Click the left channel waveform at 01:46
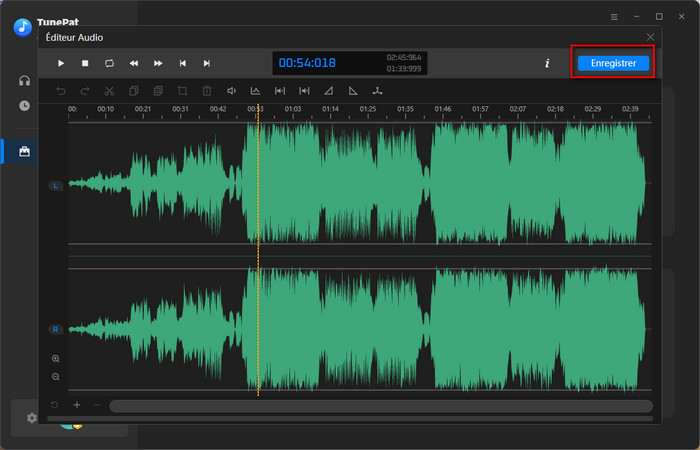700x450 pixels. pyautogui.click(x=443, y=183)
